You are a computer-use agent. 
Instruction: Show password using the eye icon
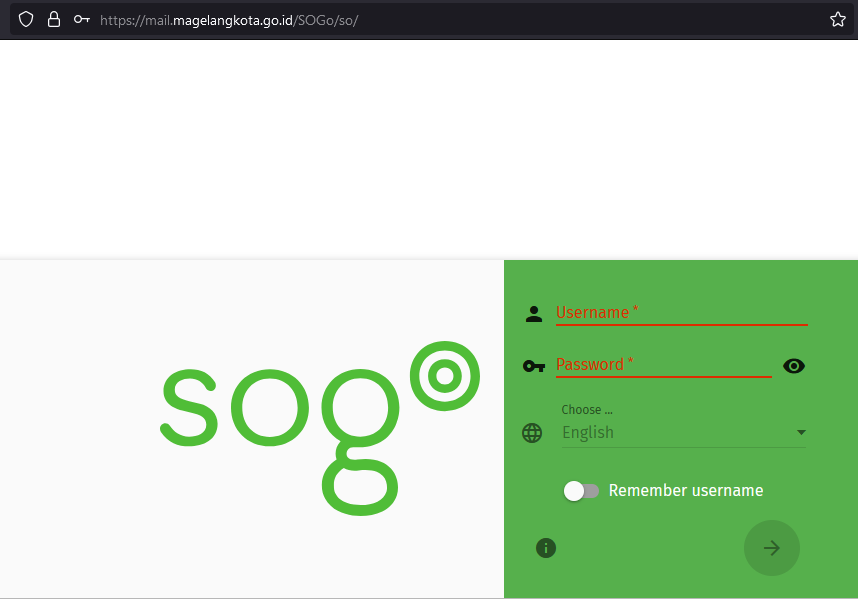794,366
